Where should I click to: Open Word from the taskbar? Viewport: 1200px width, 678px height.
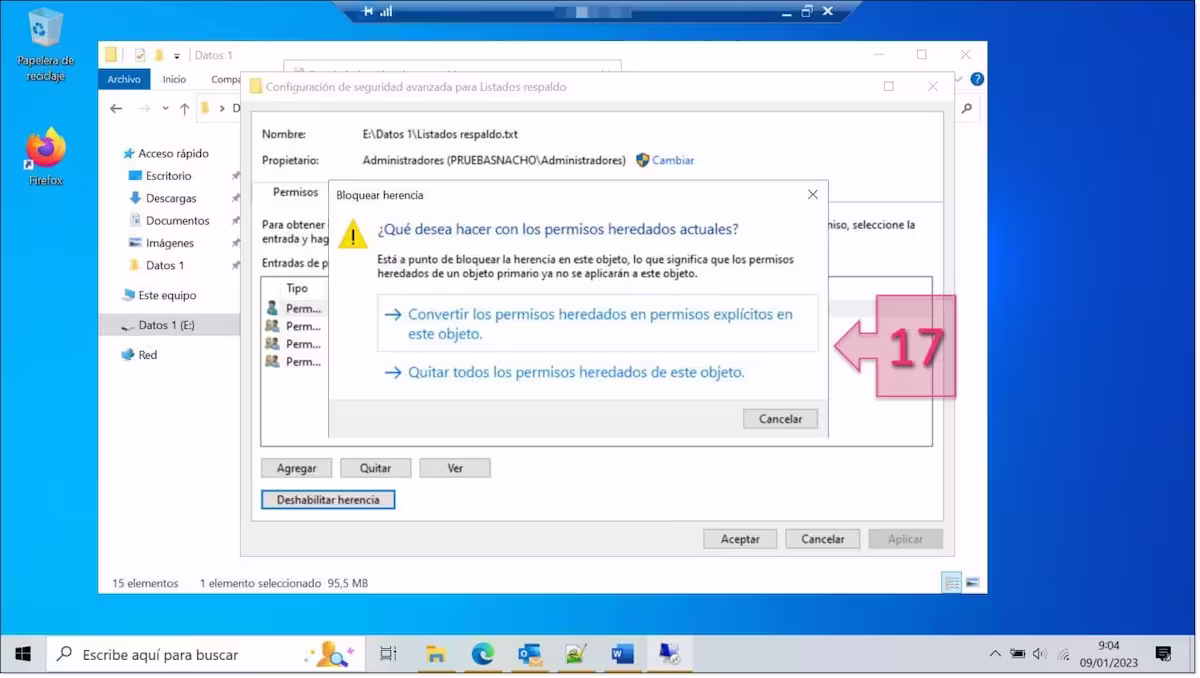tap(622, 654)
